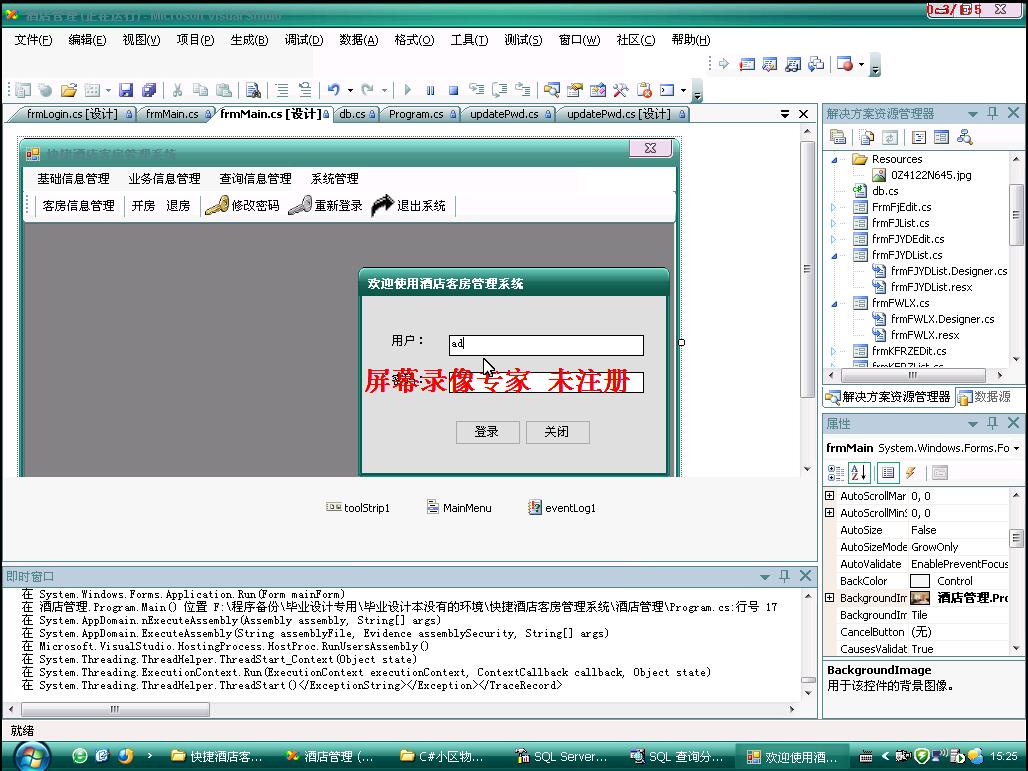Click 重新登录 toolbar button

point(326,205)
